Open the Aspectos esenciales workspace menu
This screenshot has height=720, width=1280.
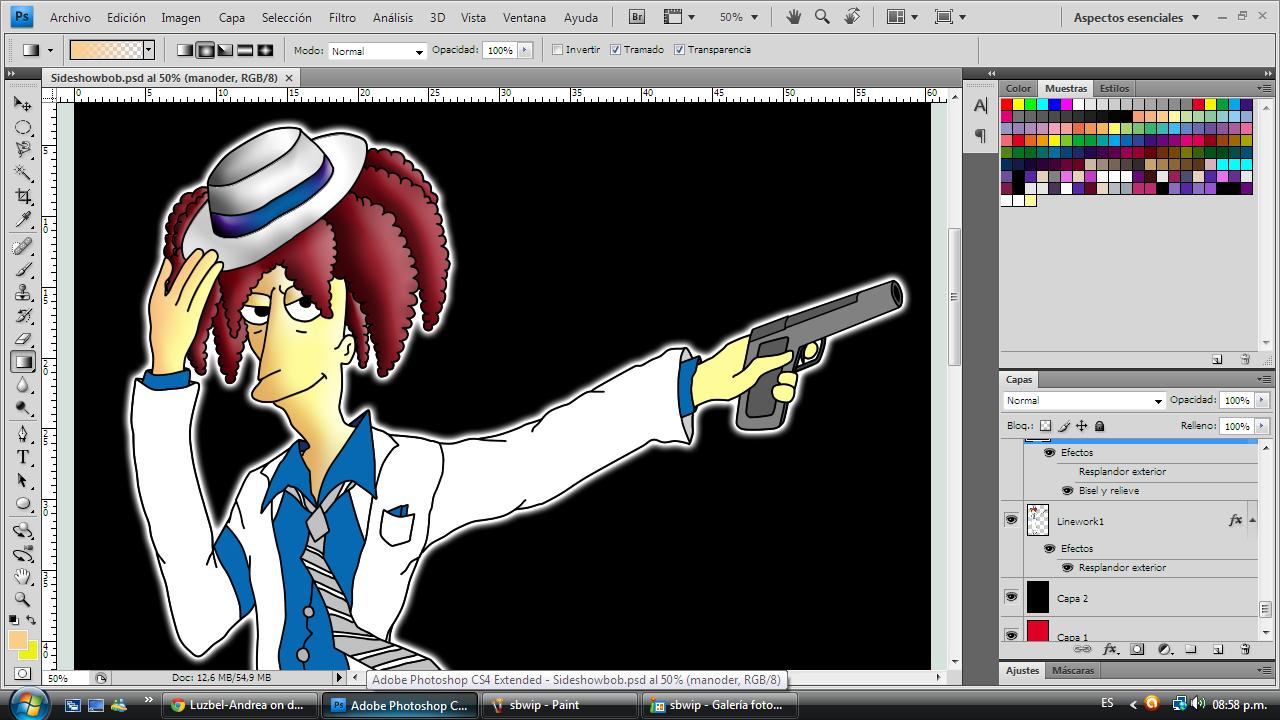coord(1135,17)
